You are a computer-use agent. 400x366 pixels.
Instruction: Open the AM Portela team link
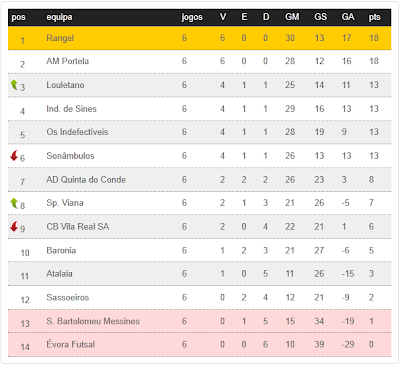tap(68, 61)
